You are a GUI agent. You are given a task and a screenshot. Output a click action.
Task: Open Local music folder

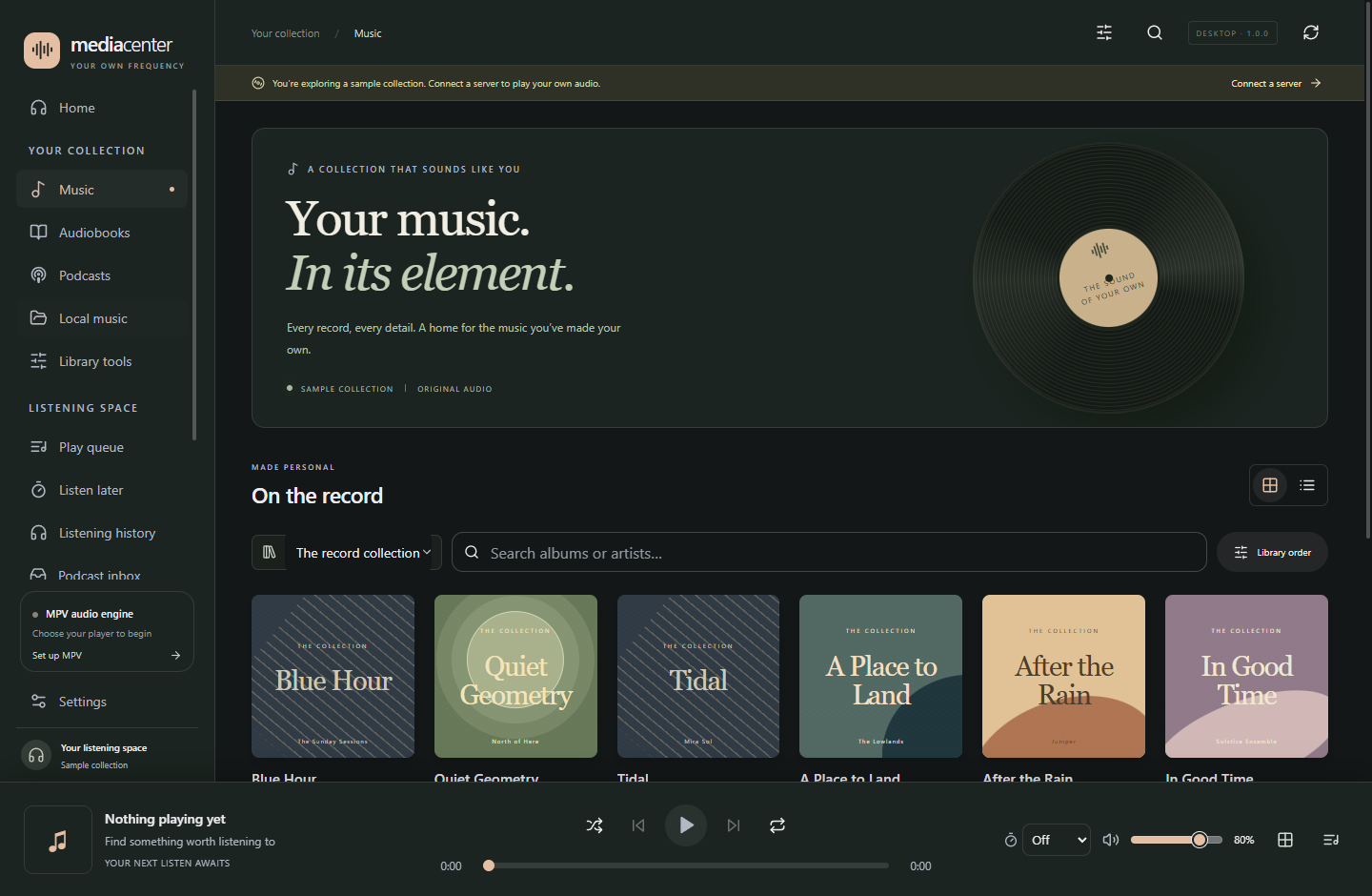click(102, 318)
